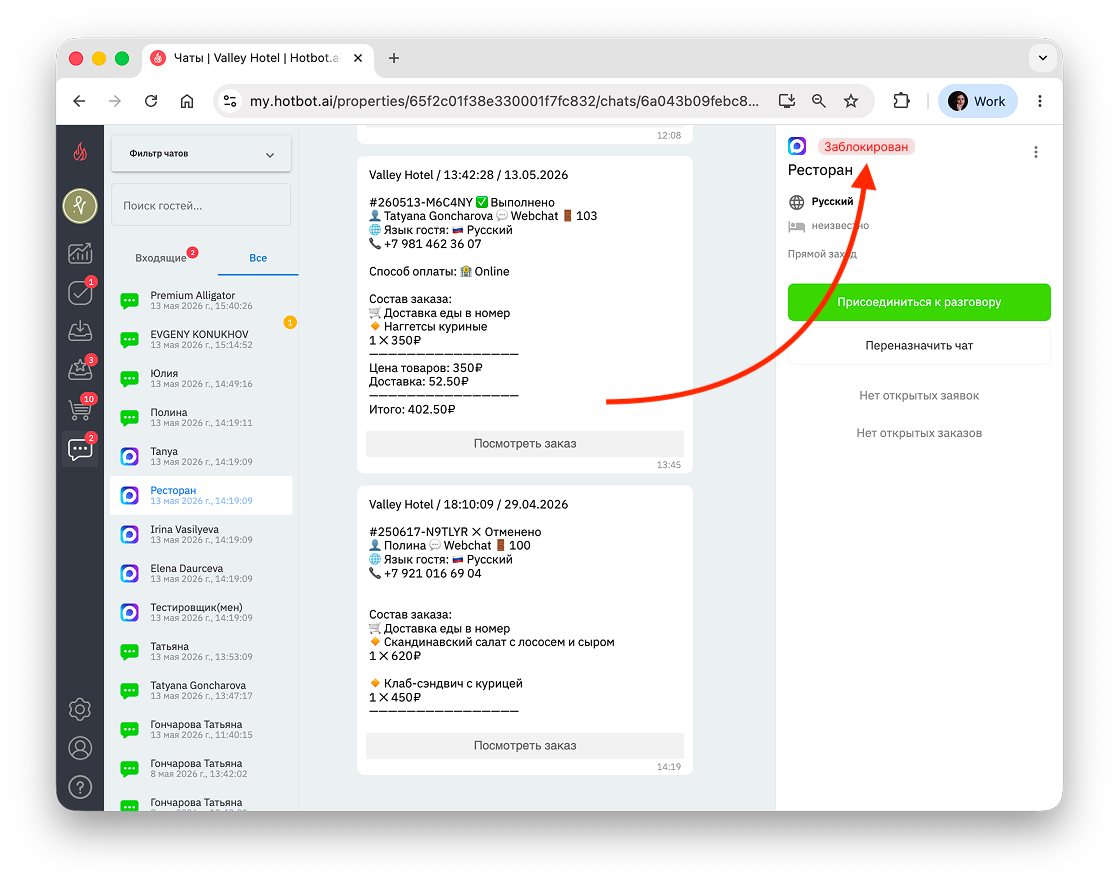Image resolution: width=1119 pixels, height=885 pixels.
Task: Open the Irina Vasilyeva chat
Action: click(201, 535)
